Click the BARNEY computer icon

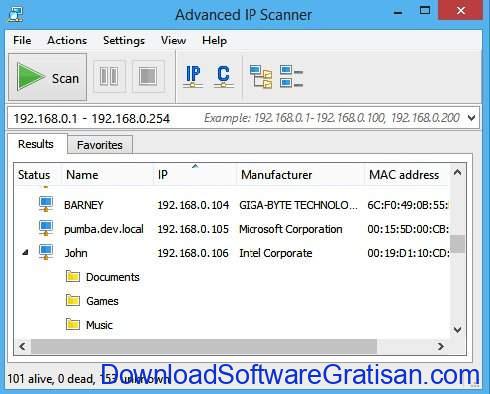[46, 204]
